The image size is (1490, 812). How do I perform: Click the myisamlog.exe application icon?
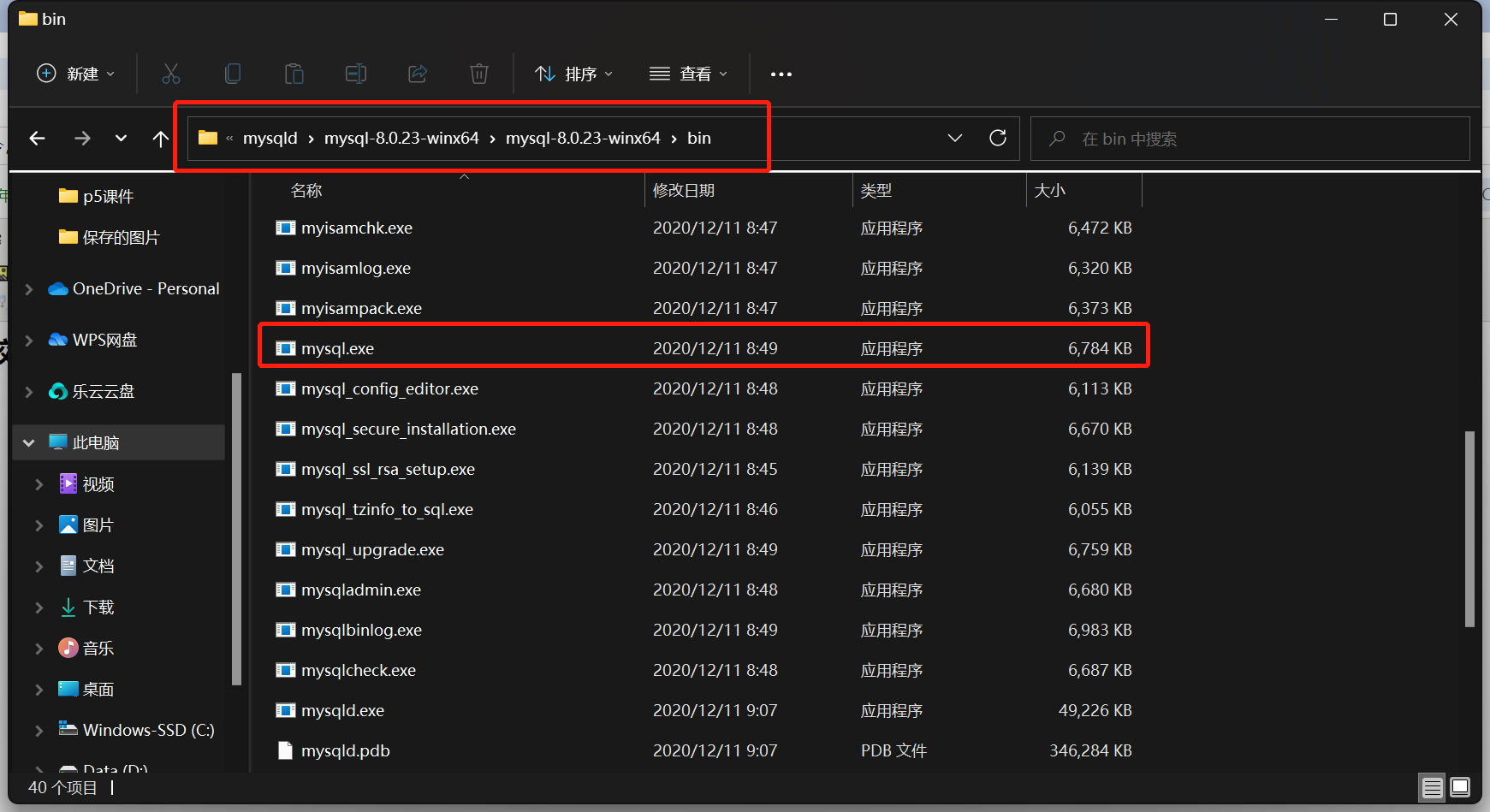286,268
